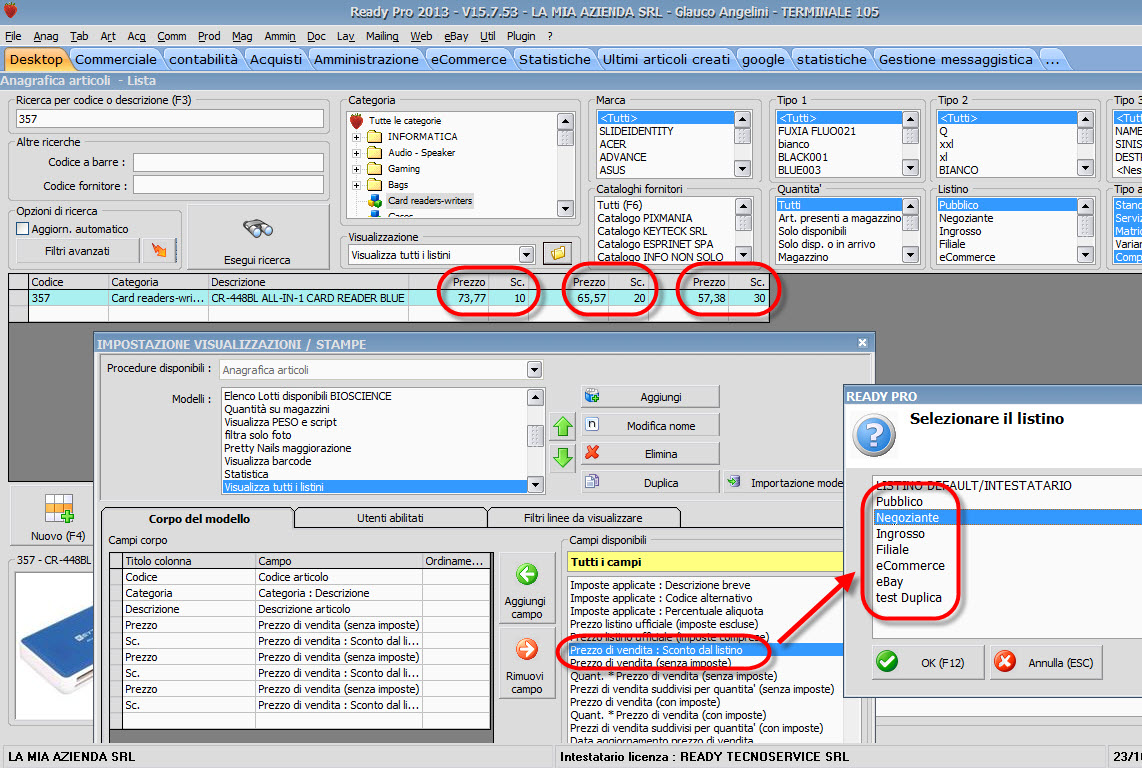Select eBay in the listino dialog
This screenshot has height=768, width=1142.
pyautogui.click(x=889, y=581)
